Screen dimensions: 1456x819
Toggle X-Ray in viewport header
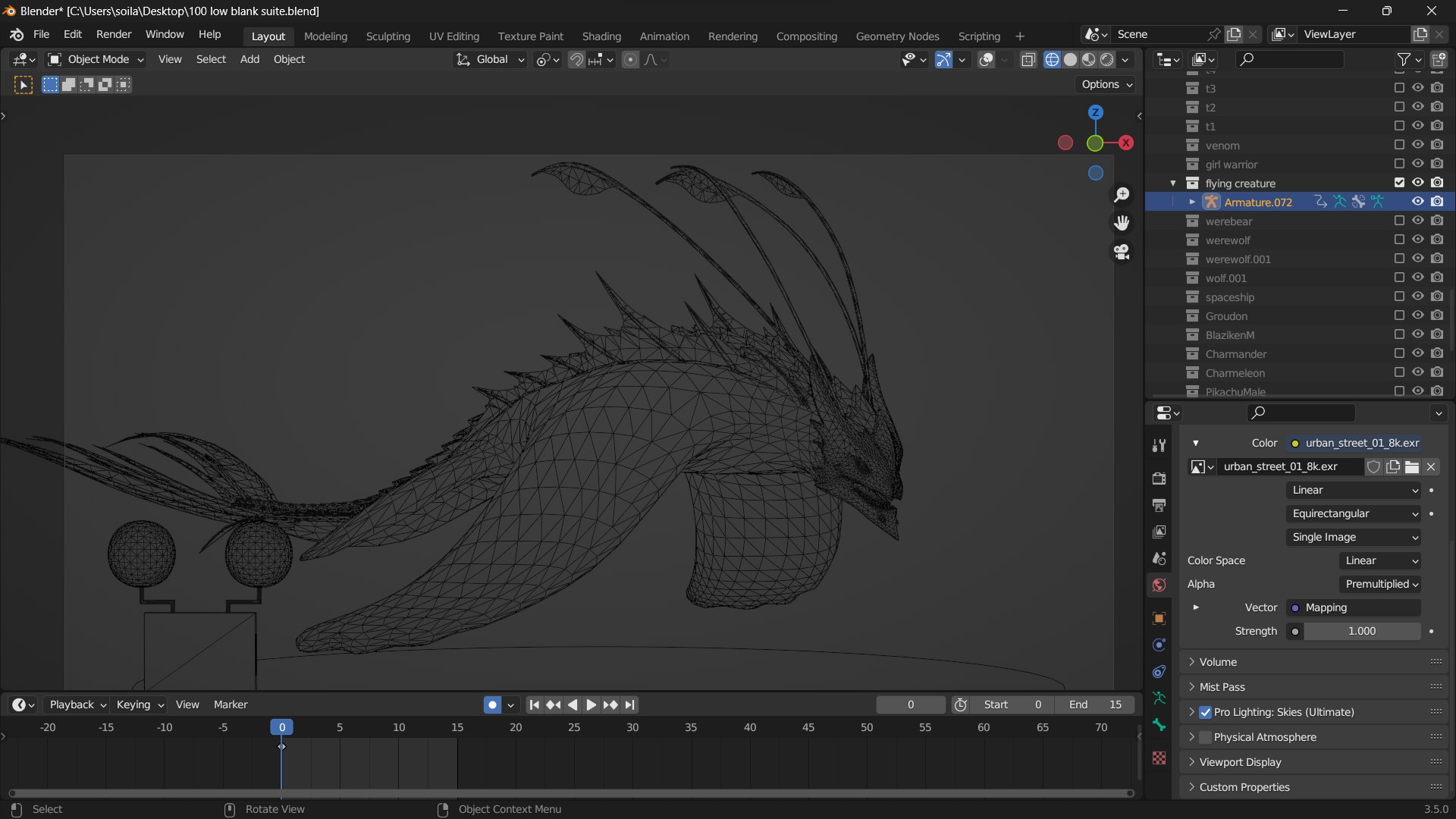click(x=1028, y=60)
